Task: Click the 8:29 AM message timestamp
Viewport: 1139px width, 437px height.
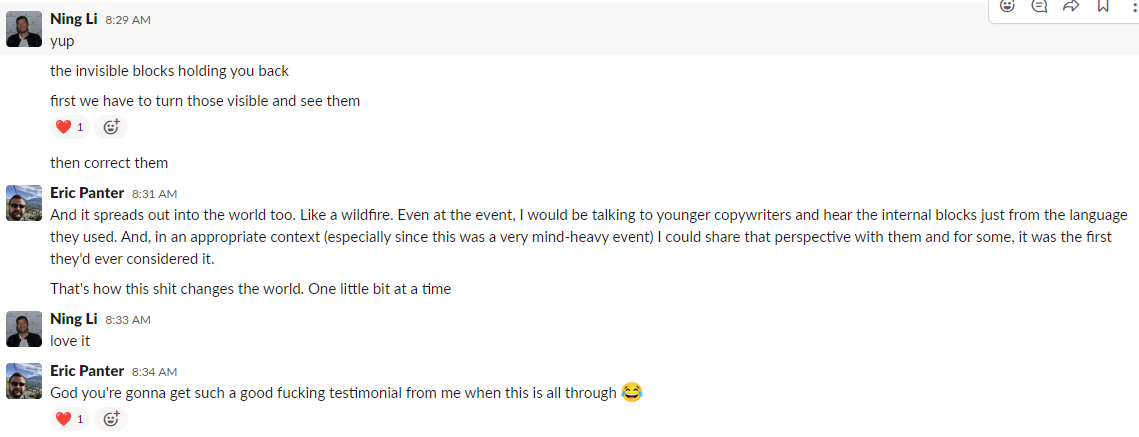Action: click(127, 20)
